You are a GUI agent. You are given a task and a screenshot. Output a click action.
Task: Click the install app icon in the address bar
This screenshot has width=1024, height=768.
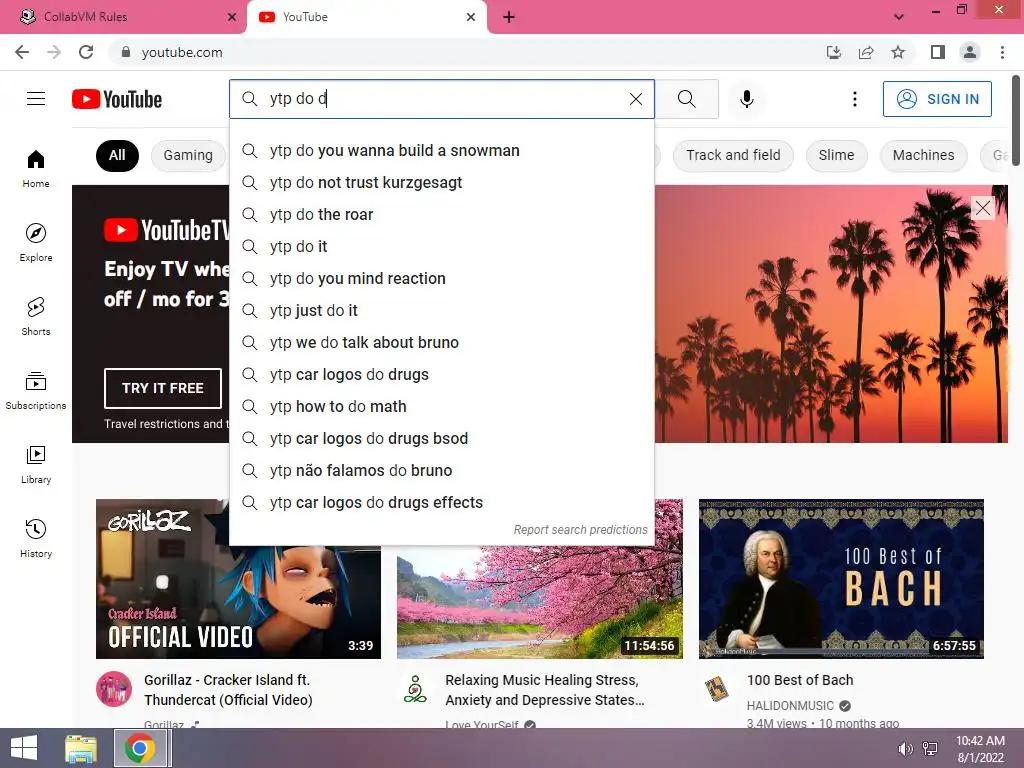click(834, 52)
